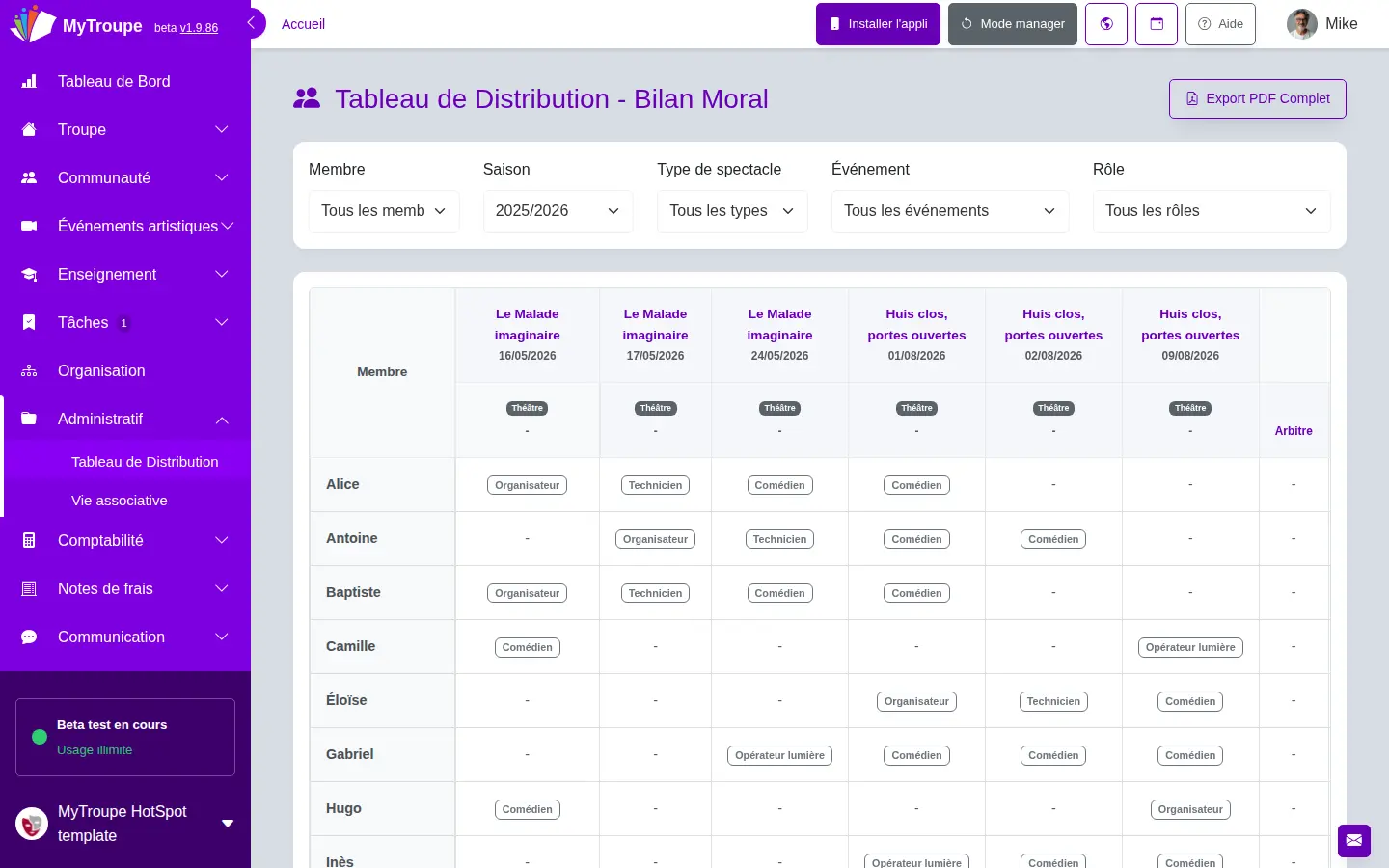This screenshot has height=868, width=1389.
Task: Click the Événements artistiques camera icon
Action: (29, 227)
